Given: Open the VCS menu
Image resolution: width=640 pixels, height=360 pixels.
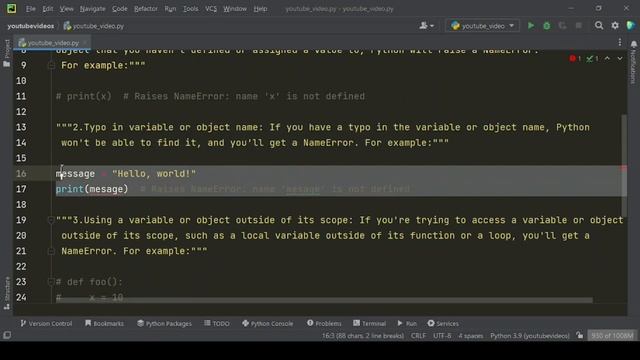Looking at the screenshot, I should click(x=211, y=9).
